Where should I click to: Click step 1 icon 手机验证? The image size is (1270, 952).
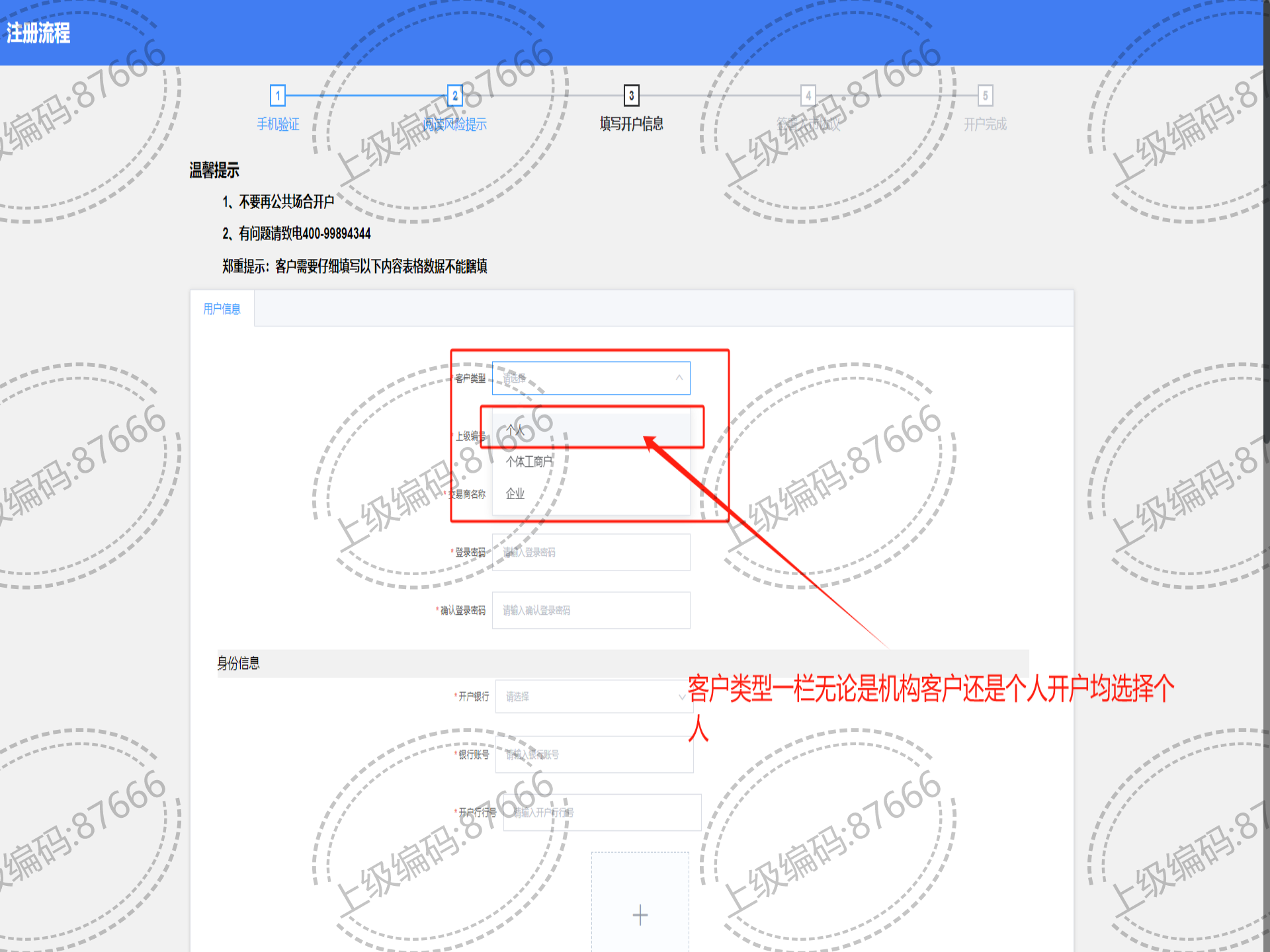tap(278, 96)
